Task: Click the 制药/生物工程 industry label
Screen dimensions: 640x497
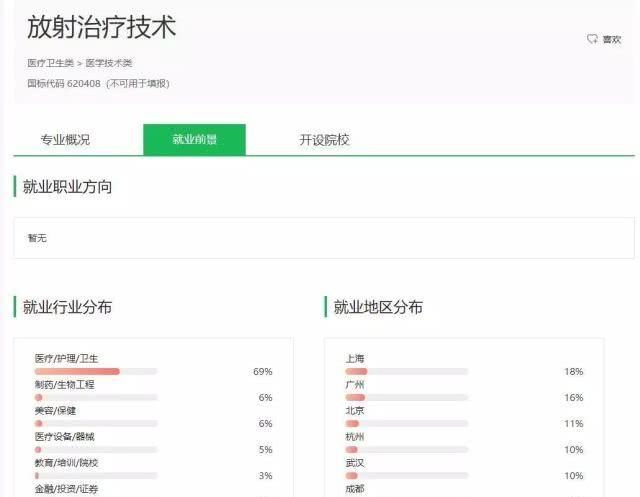Action: (64, 385)
